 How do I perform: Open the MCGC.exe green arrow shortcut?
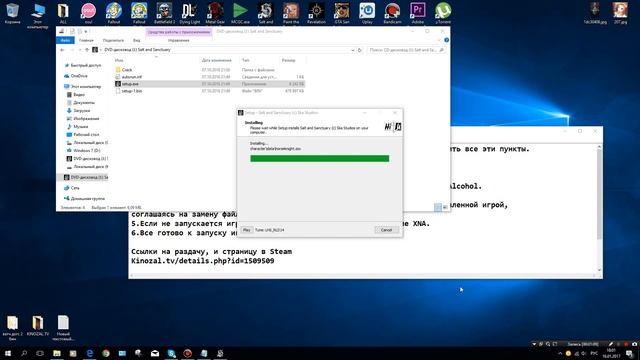pyautogui.click(x=240, y=13)
